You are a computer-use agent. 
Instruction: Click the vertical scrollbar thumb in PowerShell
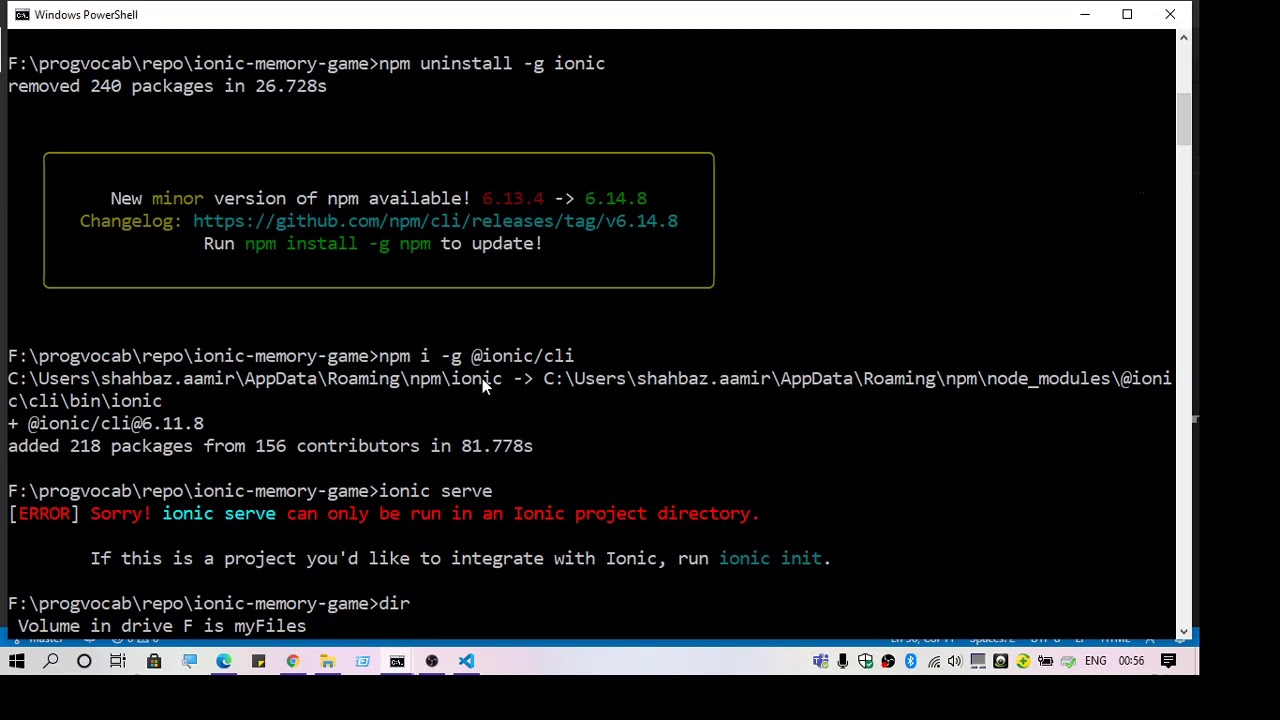(x=1184, y=120)
